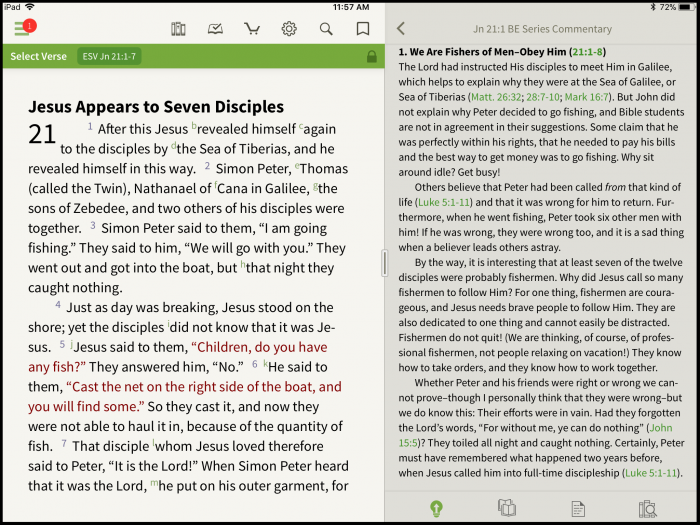The height and width of the screenshot is (525, 700).
Task: Open the main menu with notification badge
Action: (25, 28)
